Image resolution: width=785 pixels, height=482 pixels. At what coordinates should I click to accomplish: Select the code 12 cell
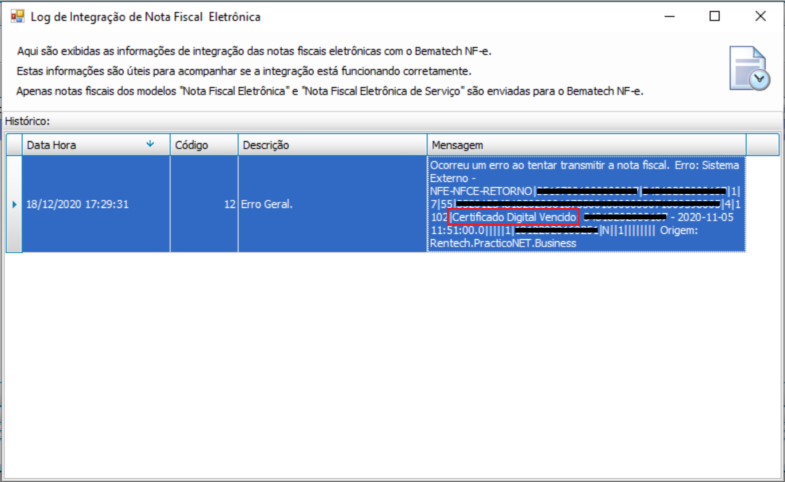pyautogui.click(x=204, y=204)
